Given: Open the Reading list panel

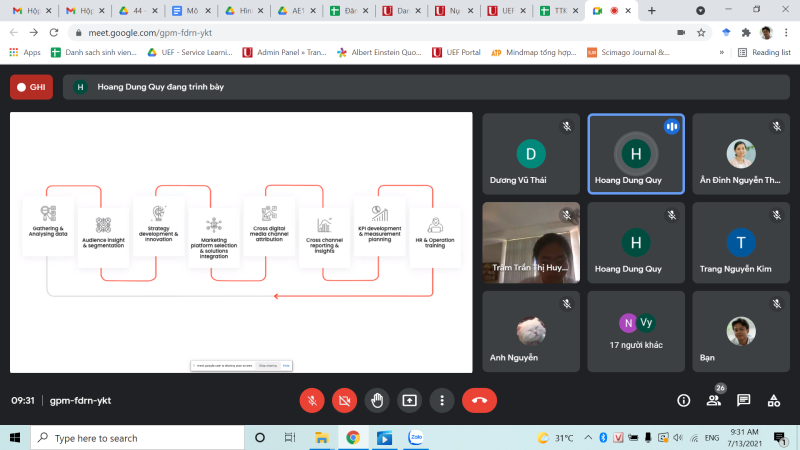Looking at the screenshot, I should click(x=765, y=52).
